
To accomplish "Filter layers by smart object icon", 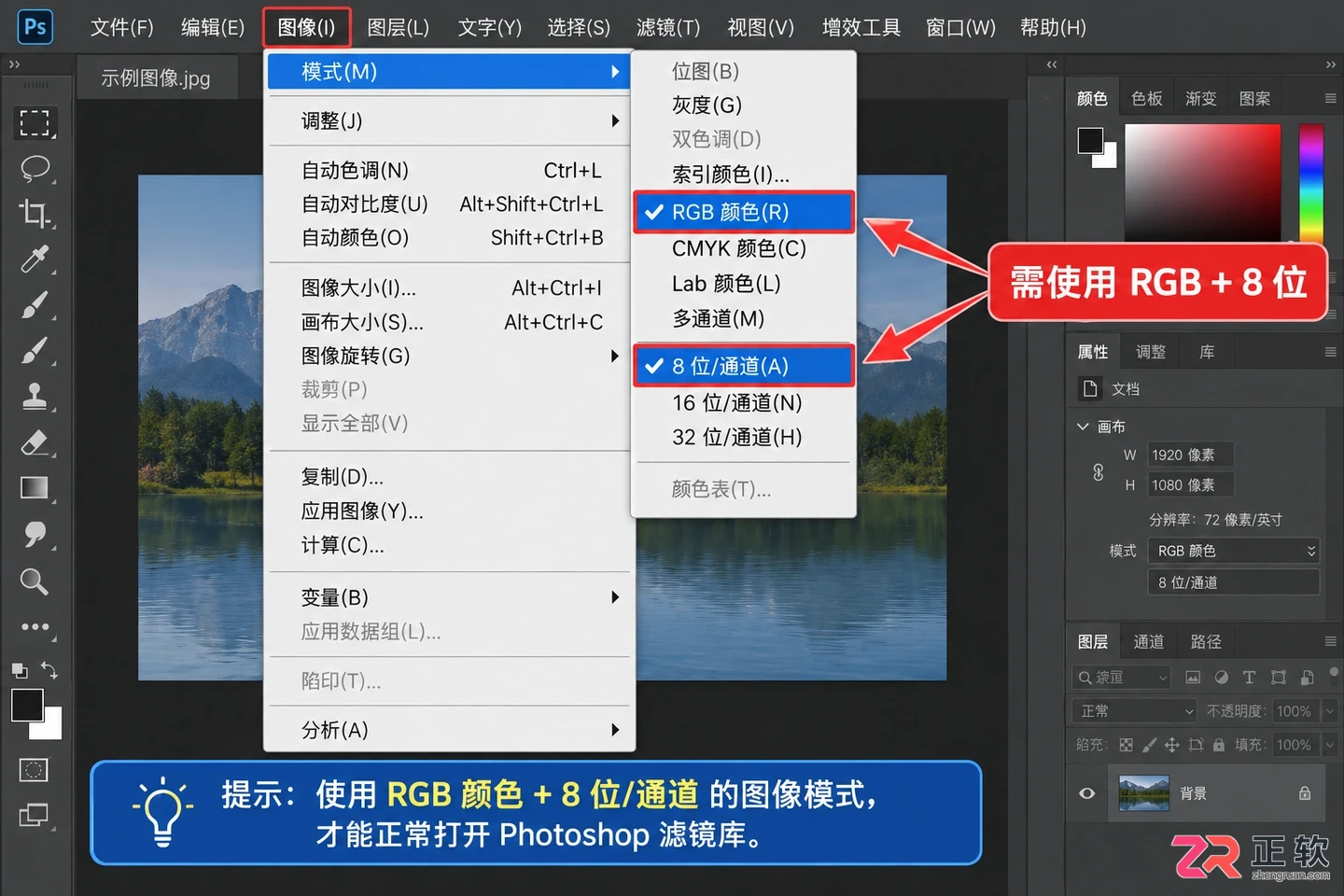I will coord(1307,678).
